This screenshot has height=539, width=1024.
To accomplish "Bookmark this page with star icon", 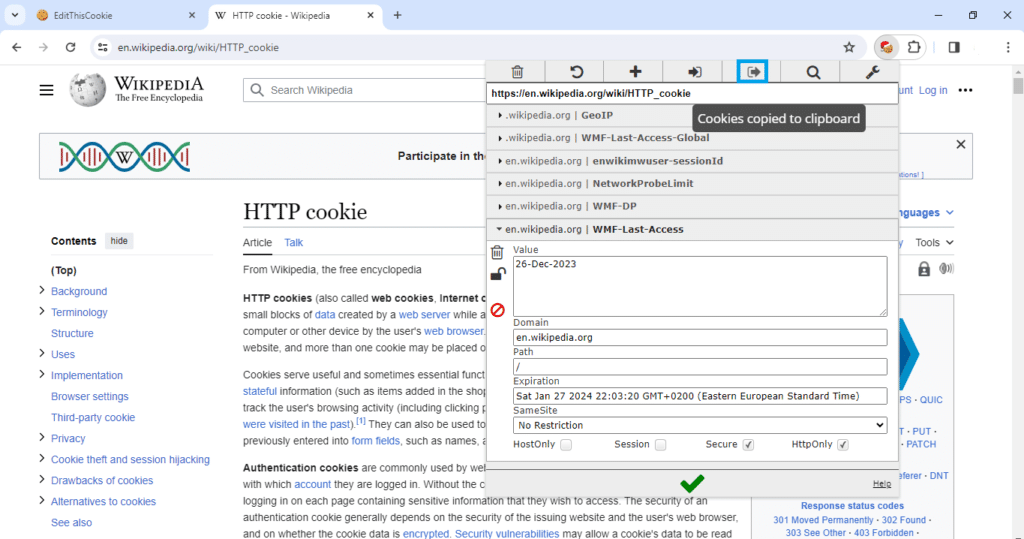I will [849, 47].
